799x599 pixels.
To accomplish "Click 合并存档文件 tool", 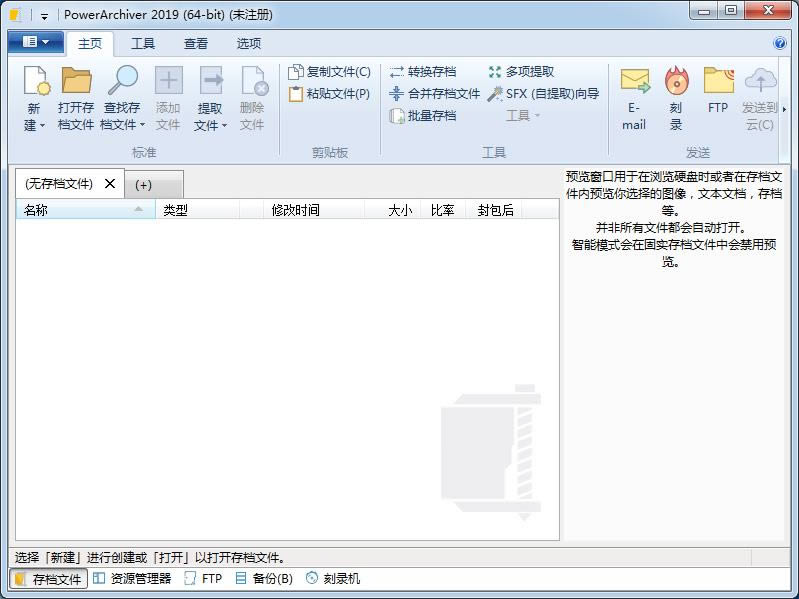I will [434, 94].
